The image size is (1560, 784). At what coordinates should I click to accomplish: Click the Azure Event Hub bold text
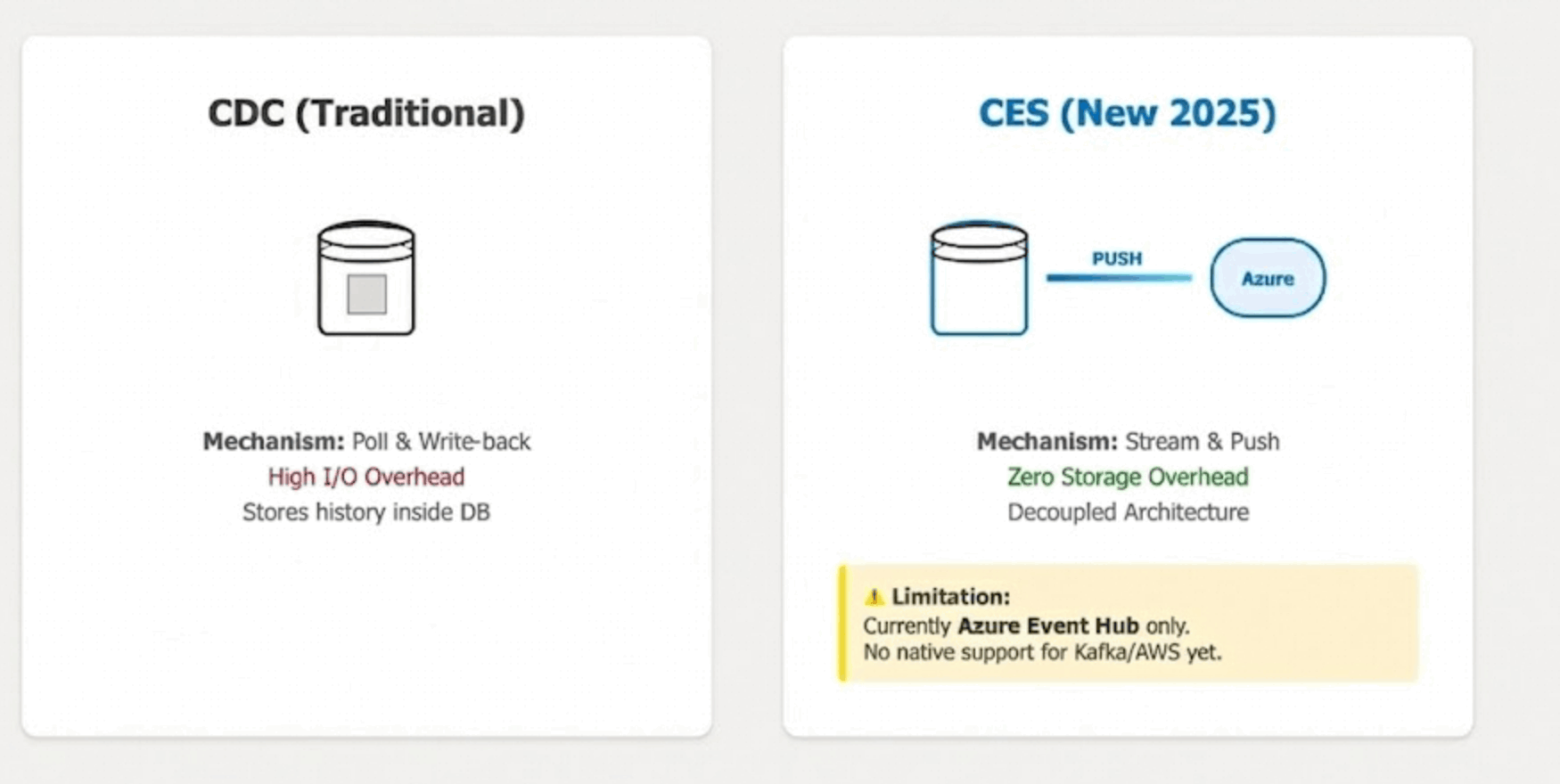tap(1047, 625)
